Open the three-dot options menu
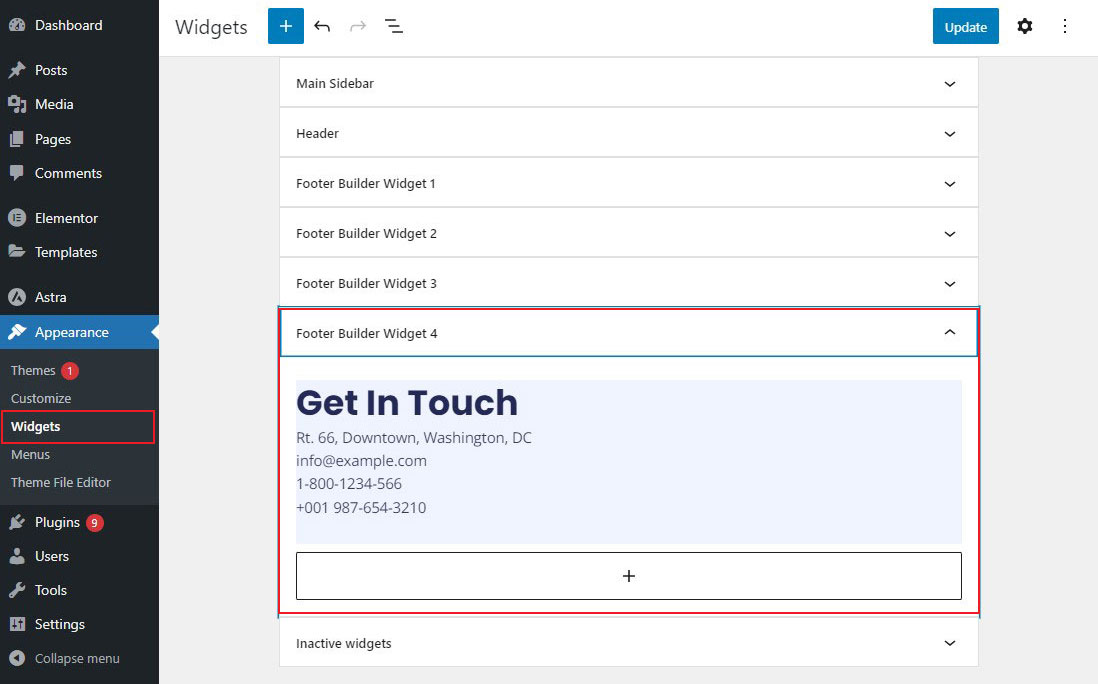1098x684 pixels. (x=1064, y=27)
